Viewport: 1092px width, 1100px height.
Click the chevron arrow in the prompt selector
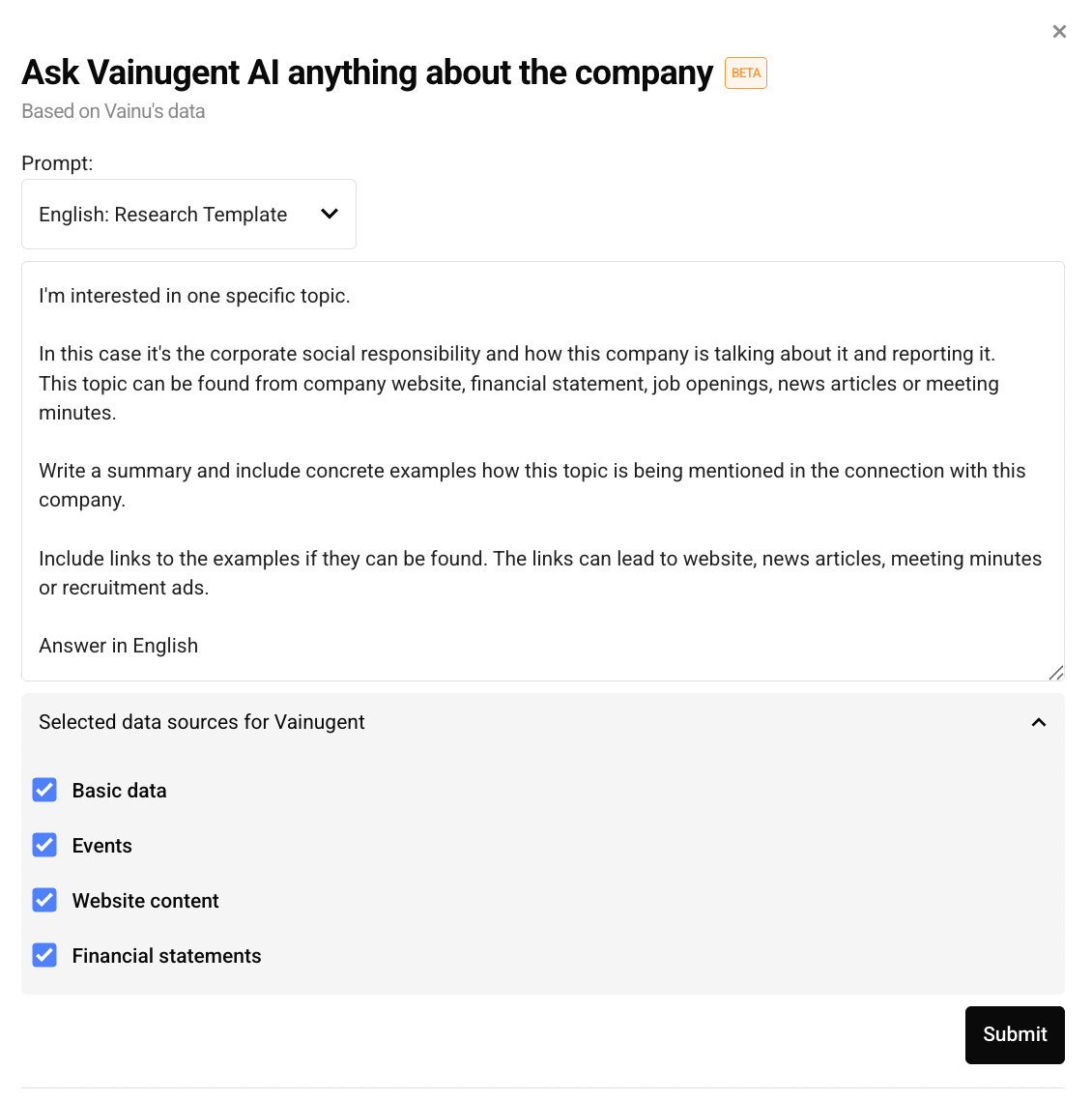[x=330, y=214]
